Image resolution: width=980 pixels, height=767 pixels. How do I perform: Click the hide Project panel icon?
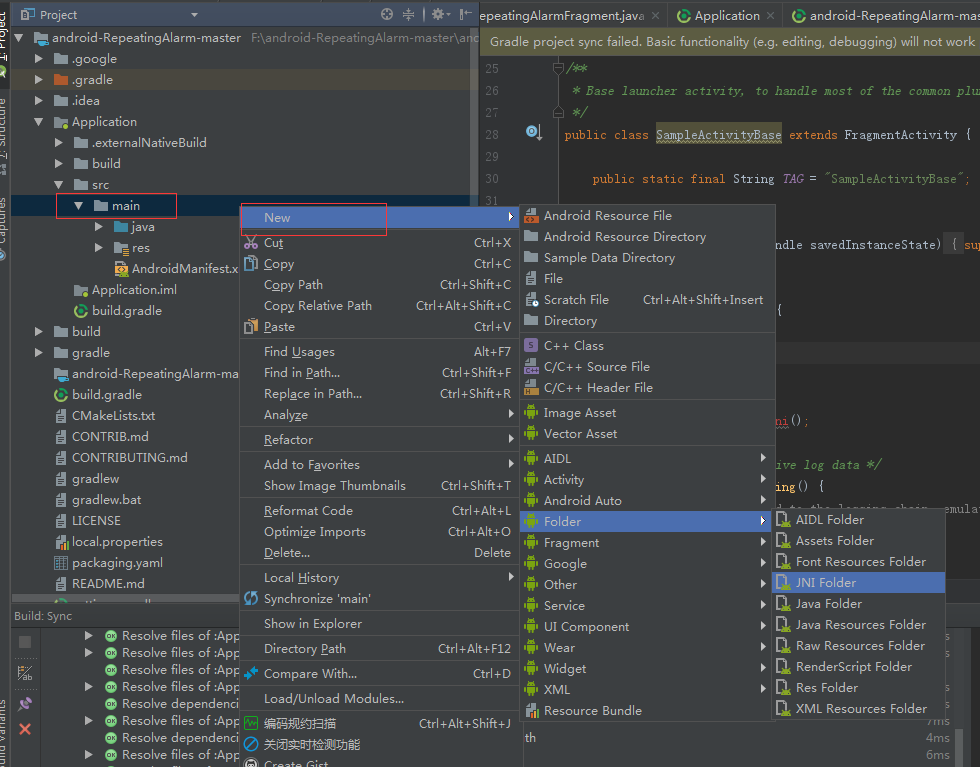tap(463, 14)
